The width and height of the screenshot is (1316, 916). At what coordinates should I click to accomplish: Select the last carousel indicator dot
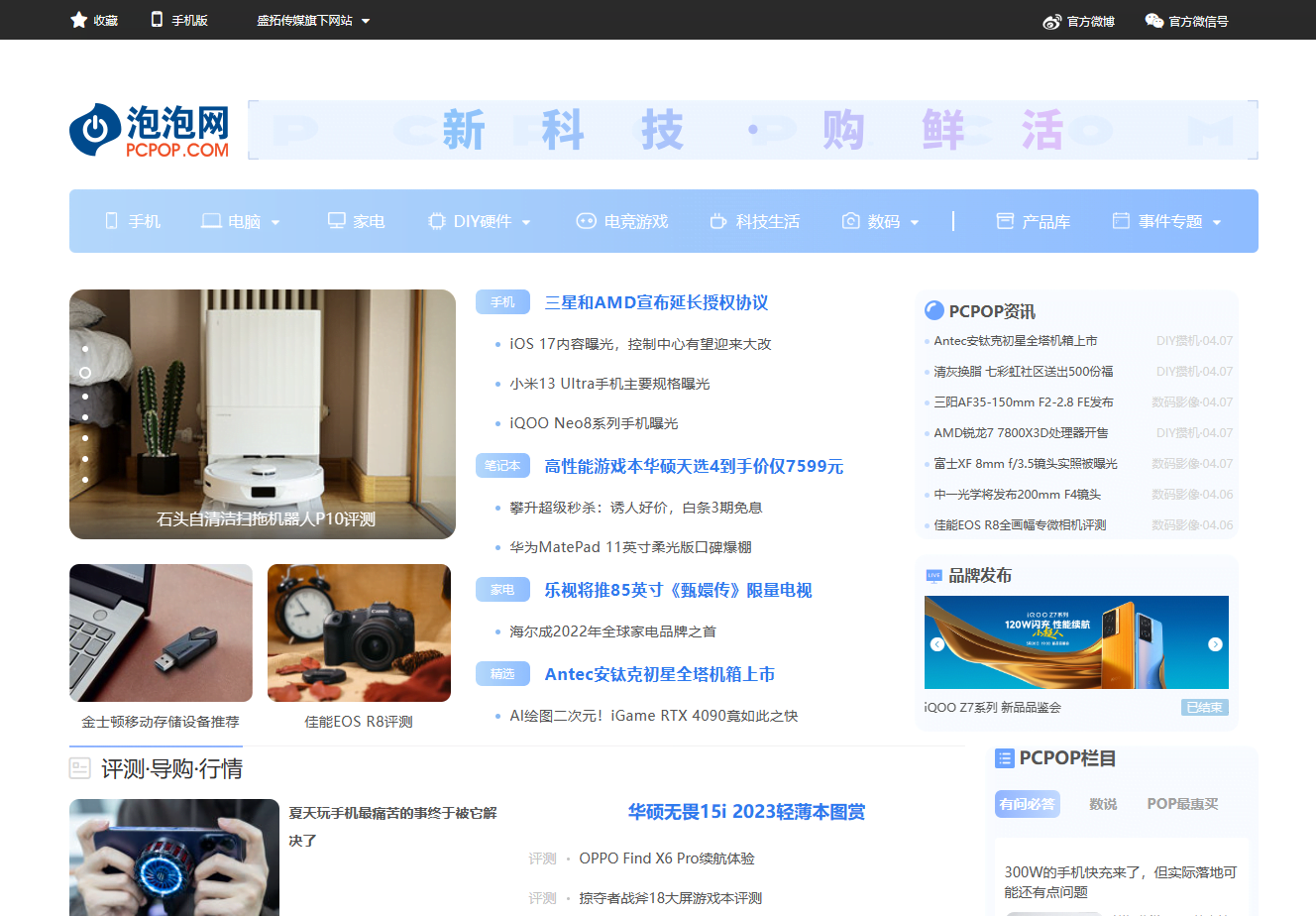pyautogui.click(x=85, y=480)
